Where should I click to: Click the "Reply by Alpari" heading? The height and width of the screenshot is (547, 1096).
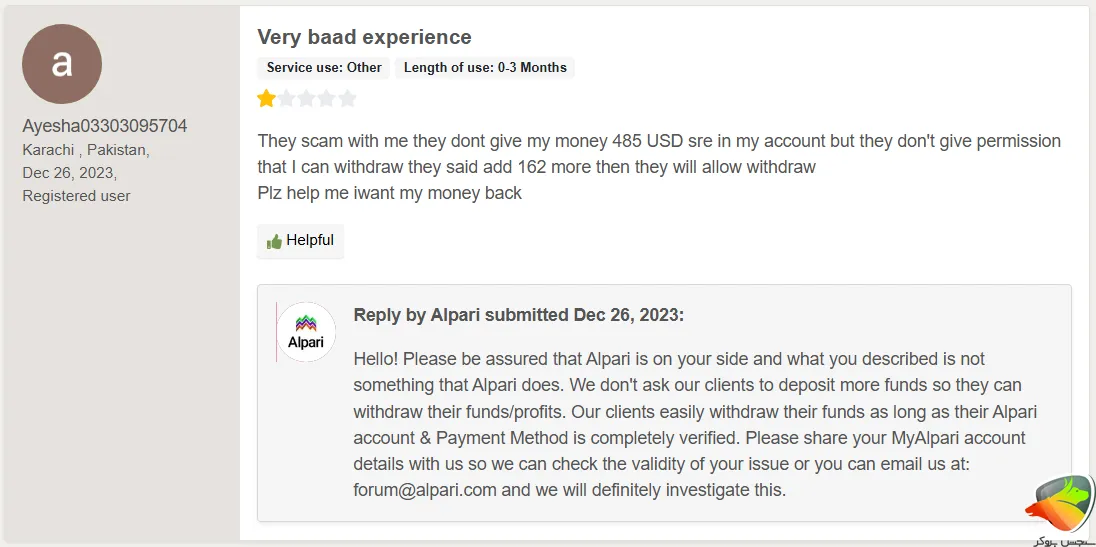tap(518, 315)
